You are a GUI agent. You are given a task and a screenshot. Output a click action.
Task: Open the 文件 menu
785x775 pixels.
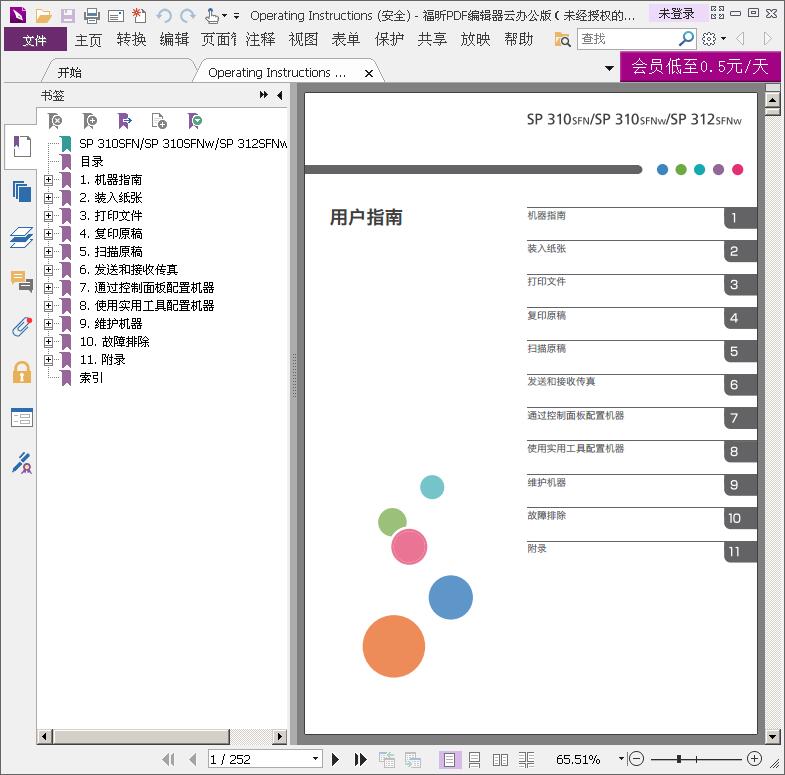click(35, 40)
